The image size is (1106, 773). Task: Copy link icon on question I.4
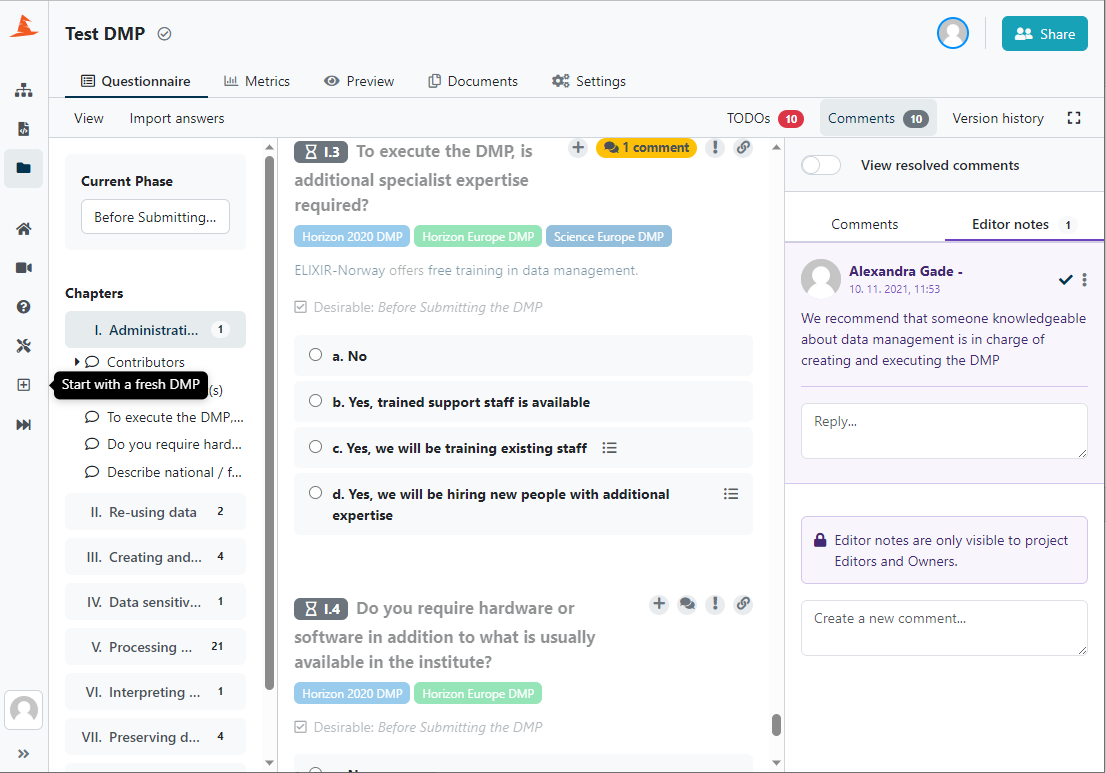[x=743, y=604]
